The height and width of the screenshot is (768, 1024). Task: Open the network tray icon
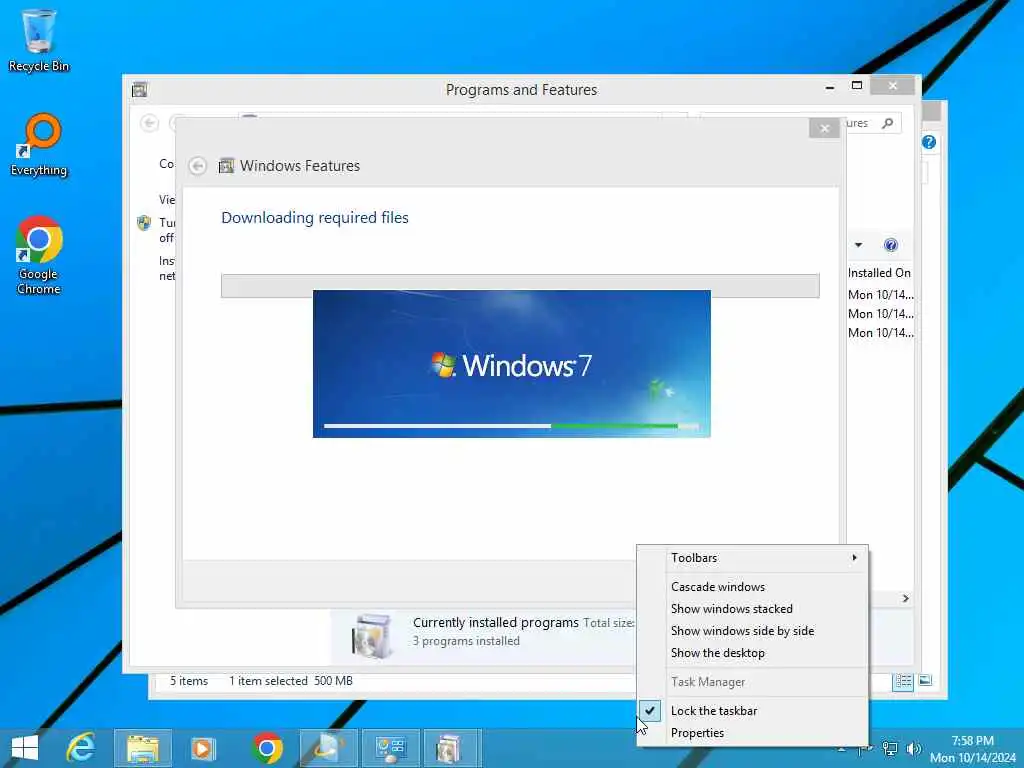(x=889, y=748)
